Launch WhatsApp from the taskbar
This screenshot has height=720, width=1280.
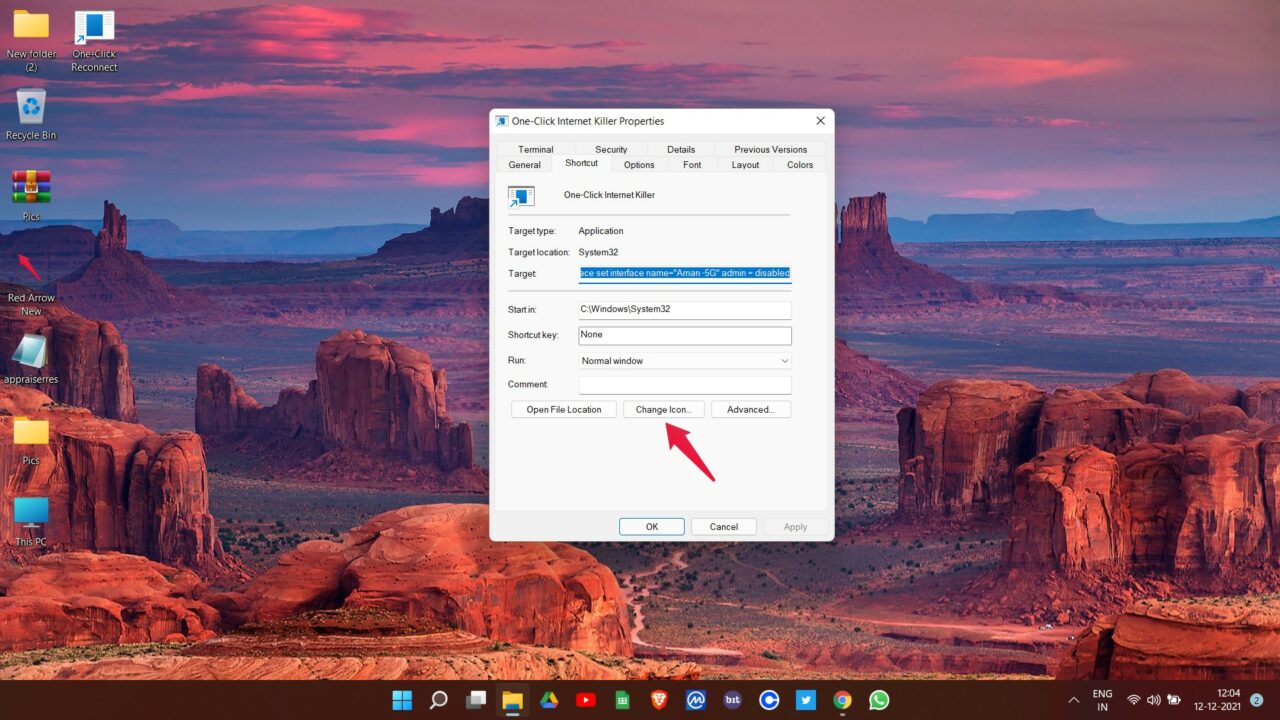[879, 700]
